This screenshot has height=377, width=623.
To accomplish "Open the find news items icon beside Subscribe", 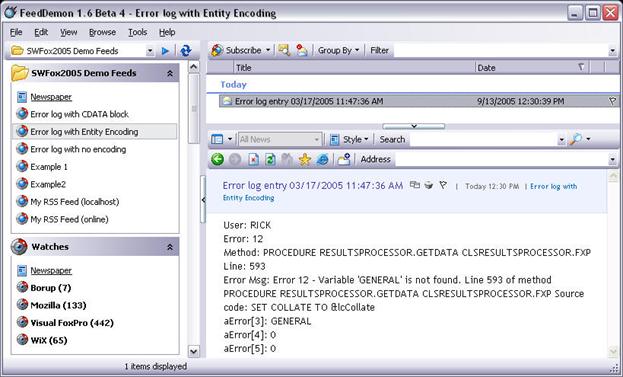I will (284, 50).
